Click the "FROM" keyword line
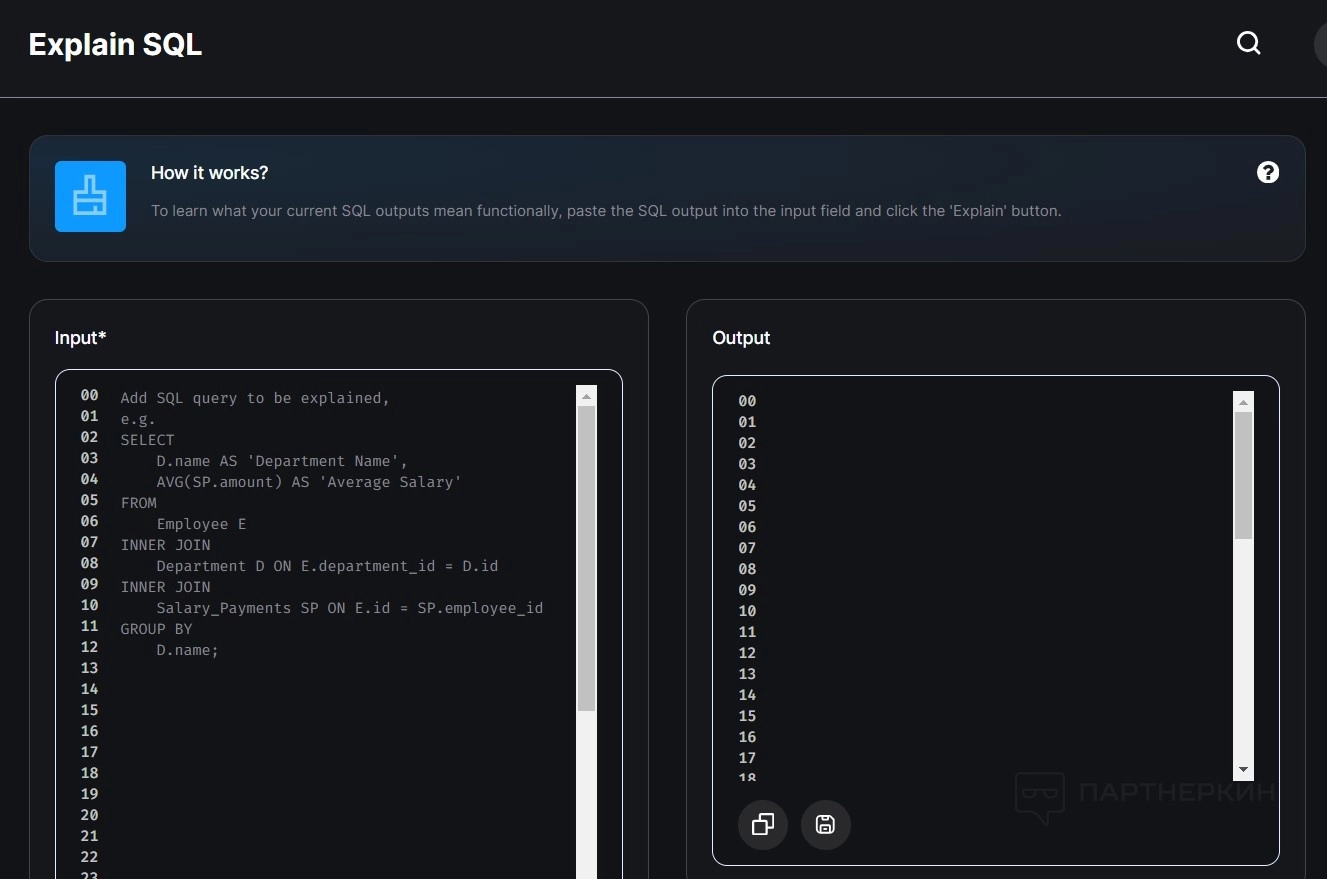Screen dimensions: 1327x879 click(x=139, y=503)
